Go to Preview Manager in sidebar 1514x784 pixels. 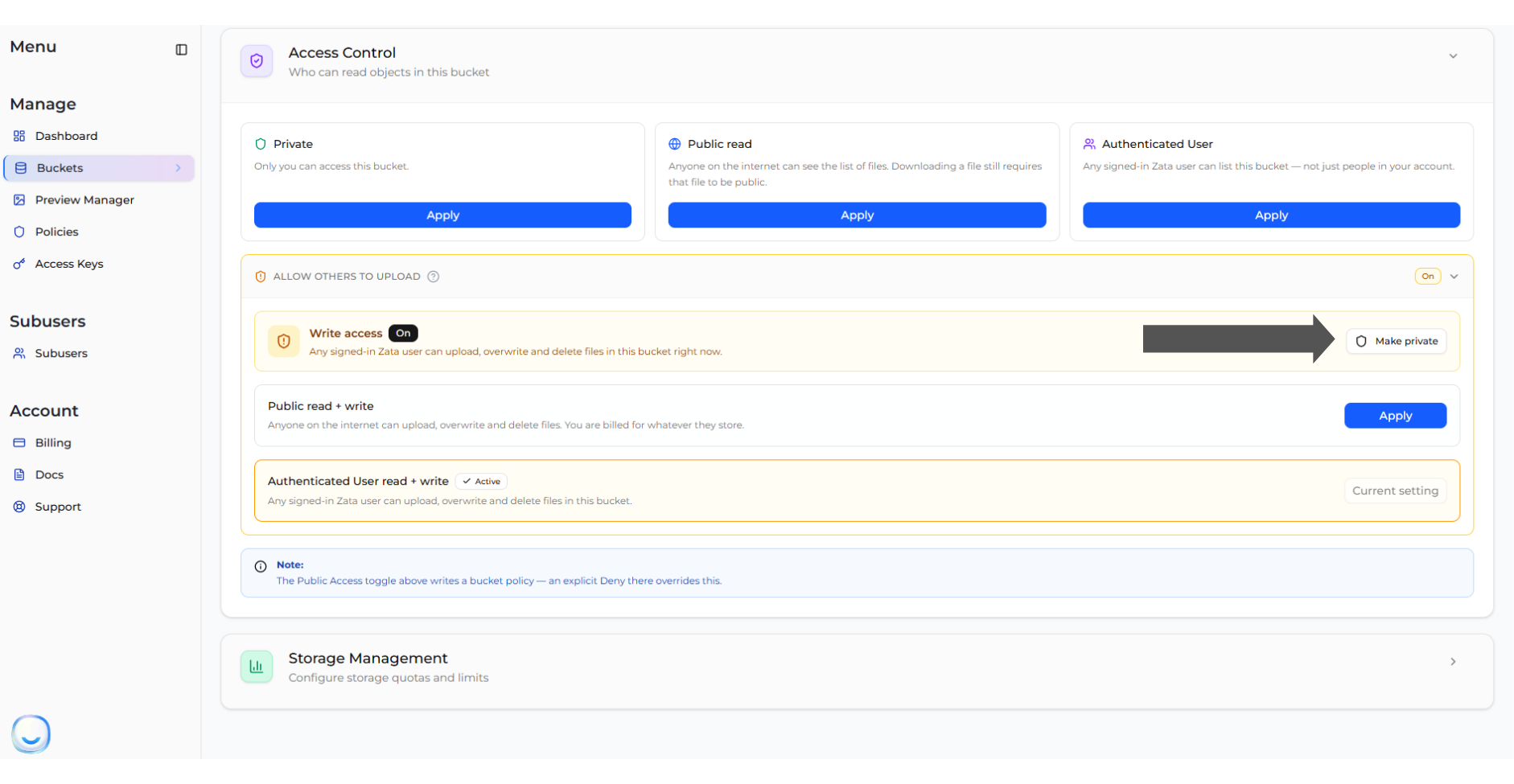pyautogui.click(x=100, y=199)
